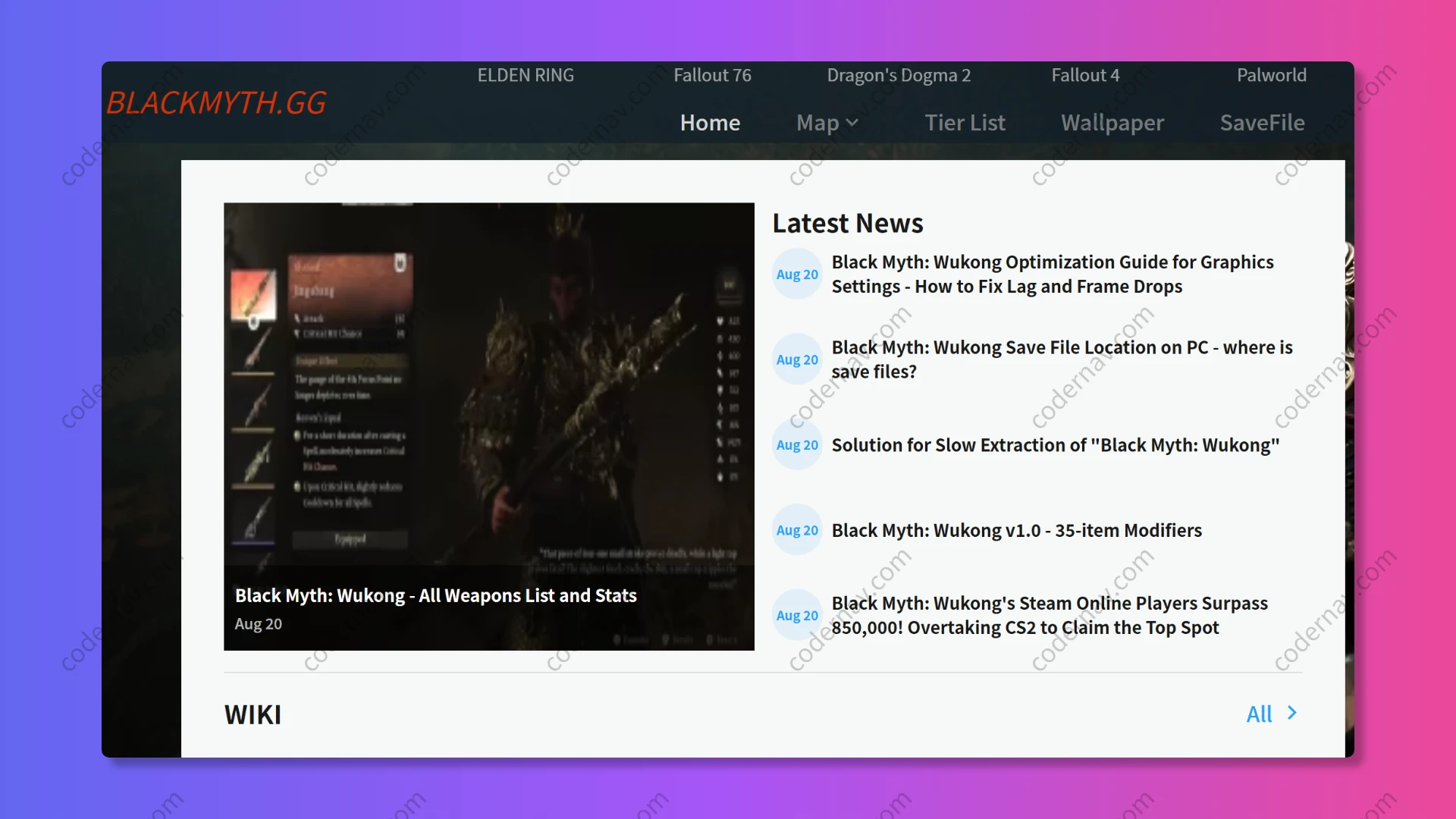Open the Home nav tab
1456x819 pixels.
pos(710,123)
